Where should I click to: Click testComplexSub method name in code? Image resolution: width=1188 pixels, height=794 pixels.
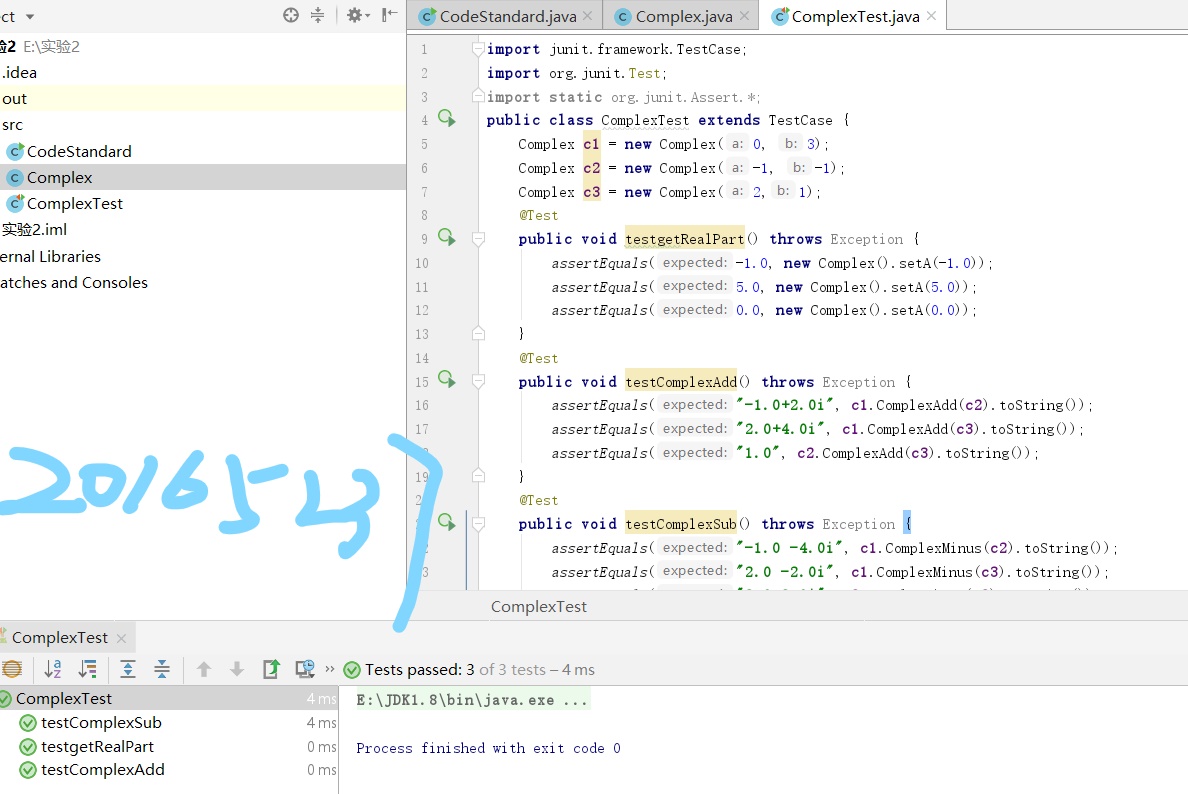click(681, 524)
